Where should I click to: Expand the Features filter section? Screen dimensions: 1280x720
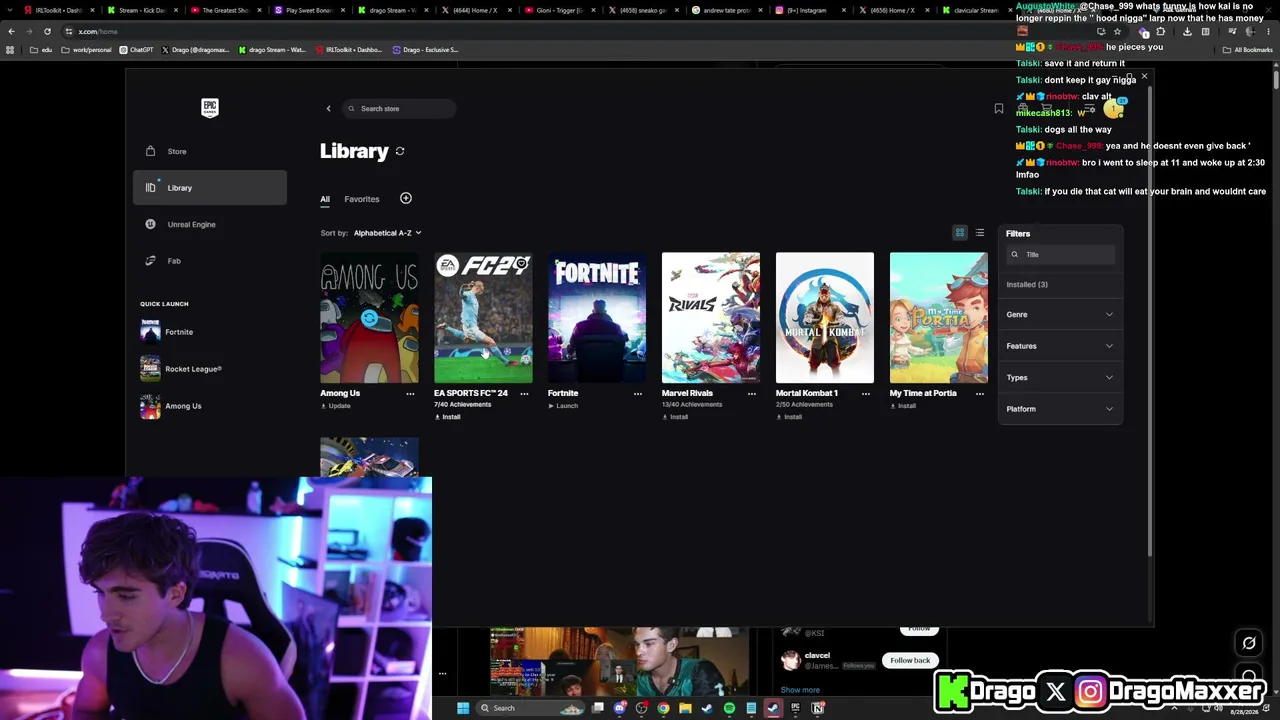click(x=1060, y=346)
